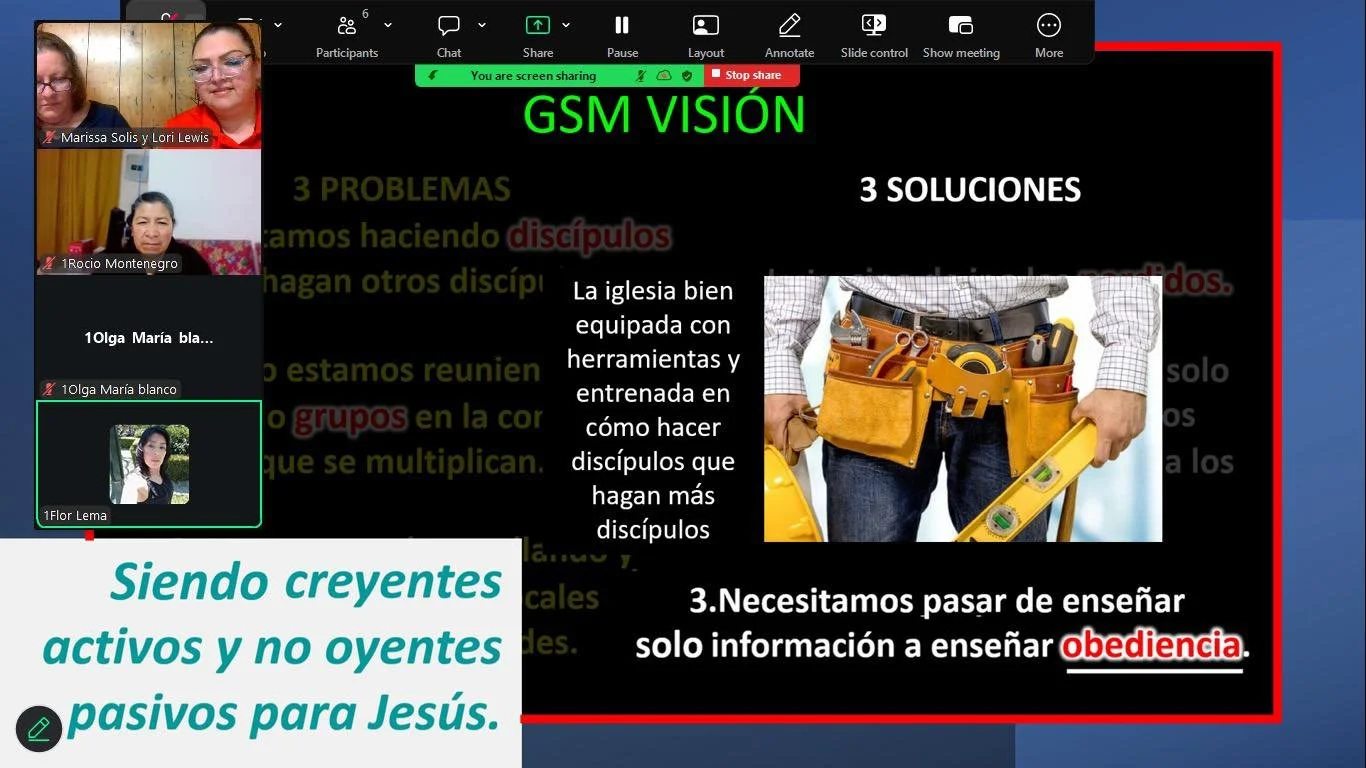Click the "3 SOLUCIONES" heading
The height and width of the screenshot is (768, 1366).
970,190
